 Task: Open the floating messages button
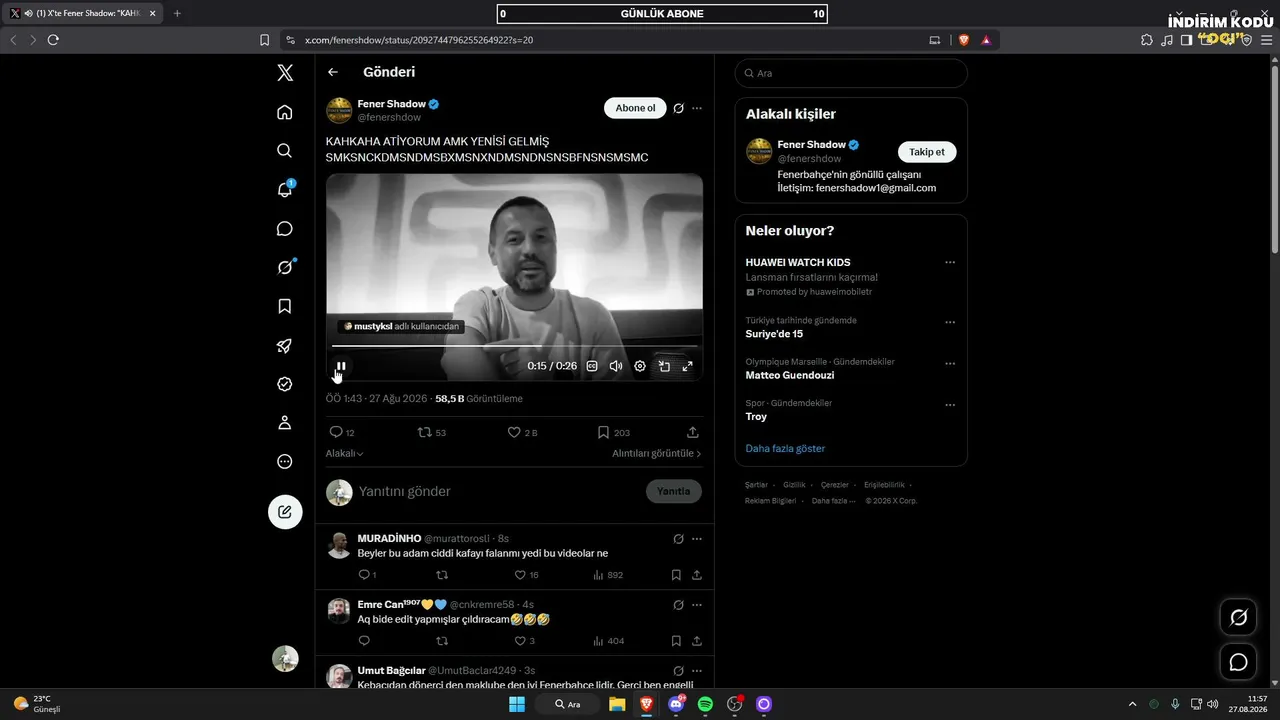coord(1238,662)
